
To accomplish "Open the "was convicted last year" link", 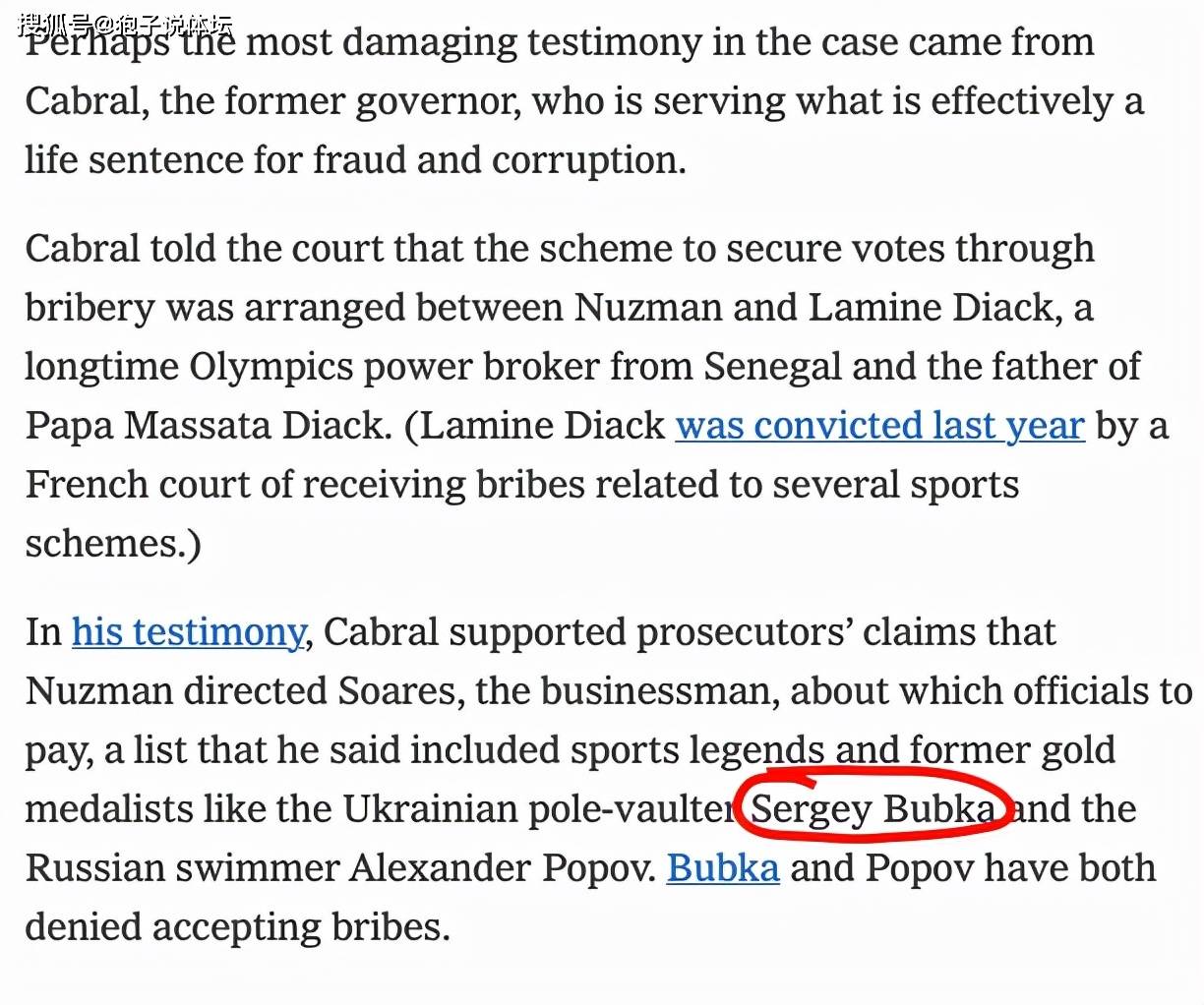I will (x=879, y=426).
